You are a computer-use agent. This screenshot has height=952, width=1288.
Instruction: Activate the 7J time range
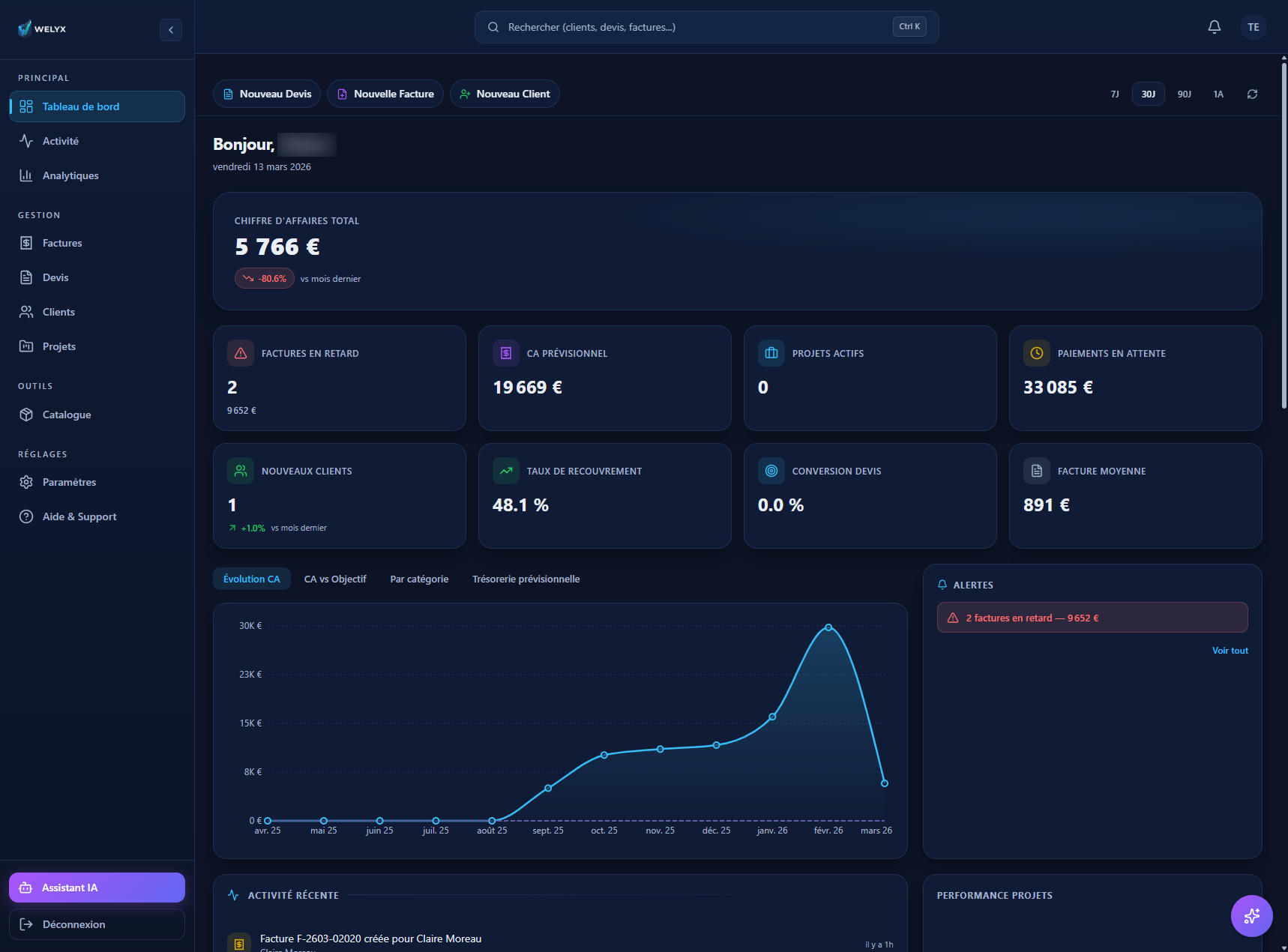point(1114,94)
